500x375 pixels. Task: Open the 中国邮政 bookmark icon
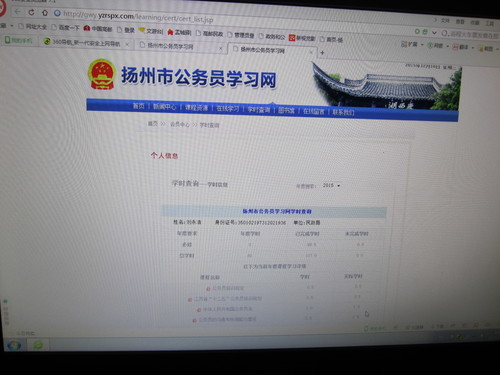tap(87, 28)
